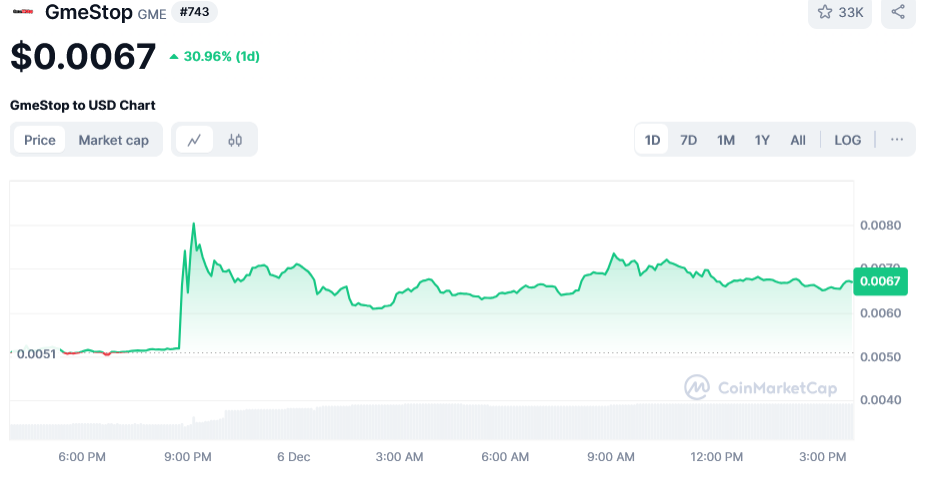Click the 9:00 AM time axis label
This screenshot has height=479, width=928.
click(x=611, y=457)
